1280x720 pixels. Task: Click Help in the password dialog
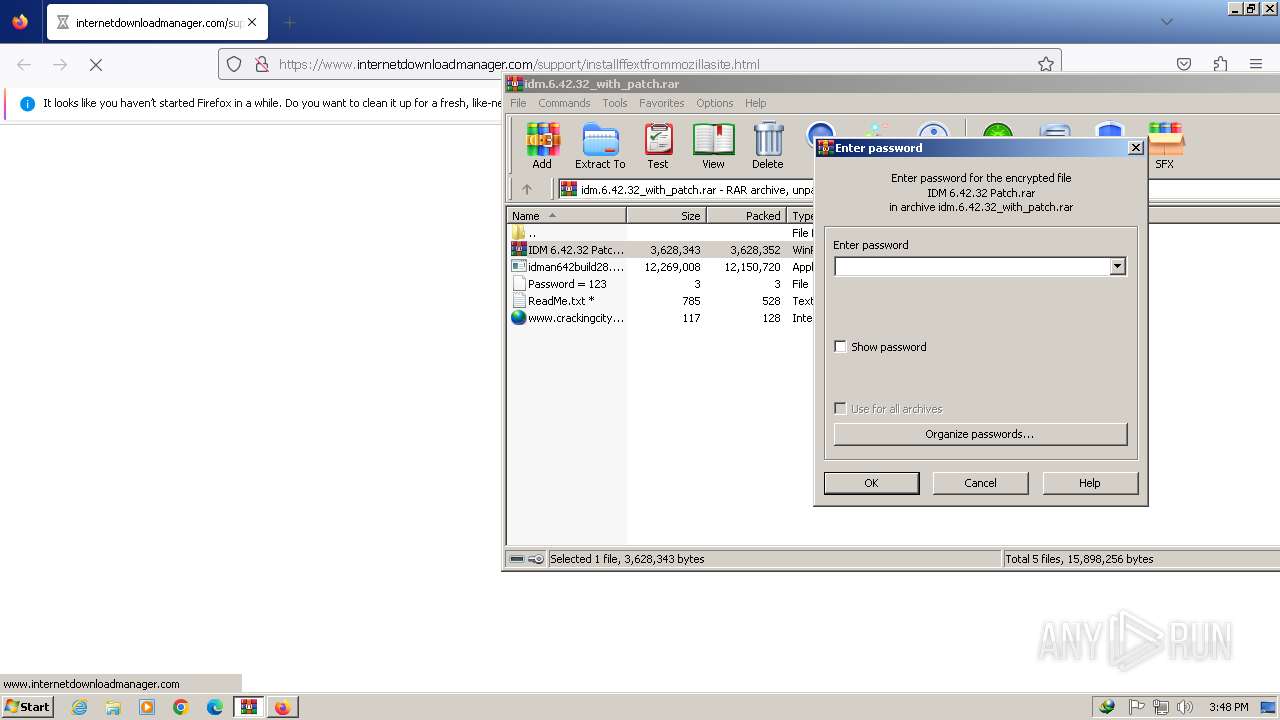(x=1090, y=483)
